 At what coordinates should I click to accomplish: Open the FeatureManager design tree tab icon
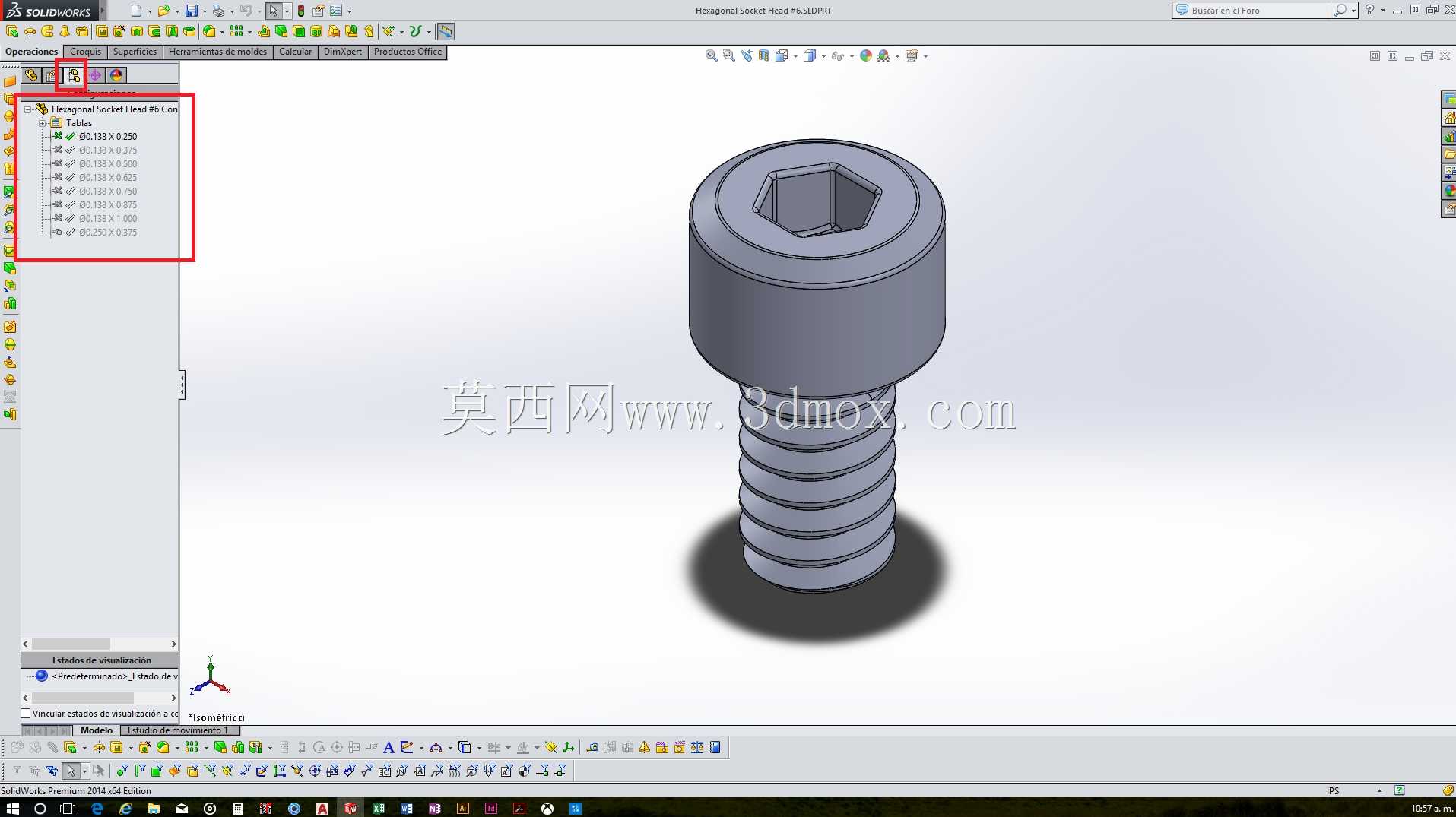30,75
